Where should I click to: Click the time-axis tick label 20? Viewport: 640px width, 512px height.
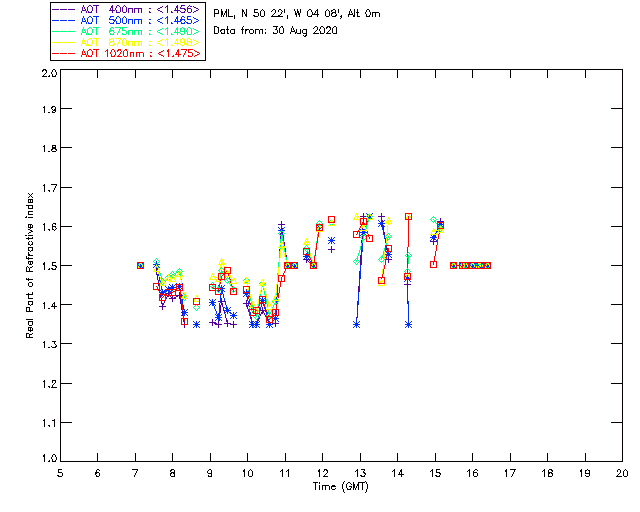pos(622,473)
